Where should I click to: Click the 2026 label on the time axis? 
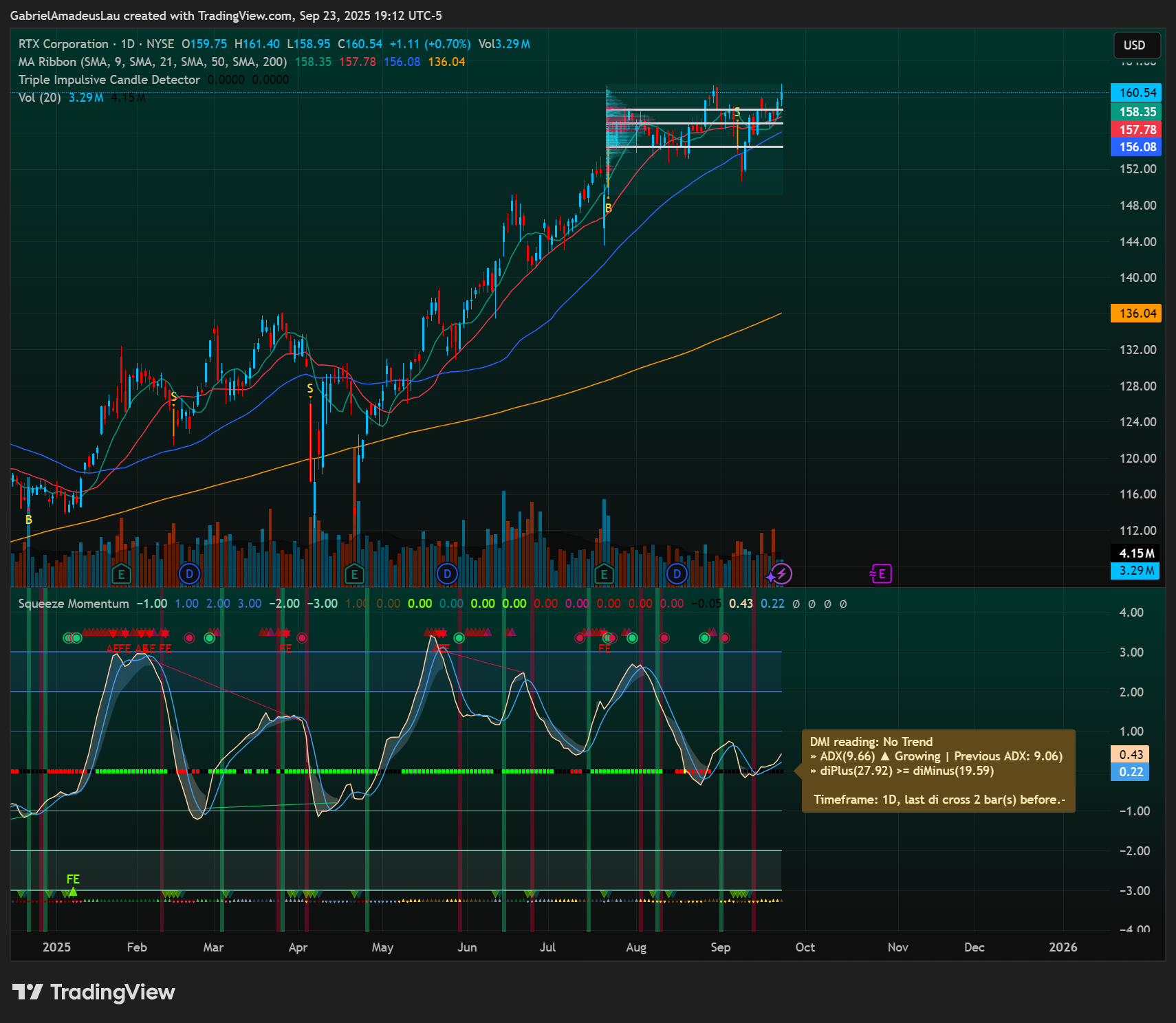point(1063,947)
